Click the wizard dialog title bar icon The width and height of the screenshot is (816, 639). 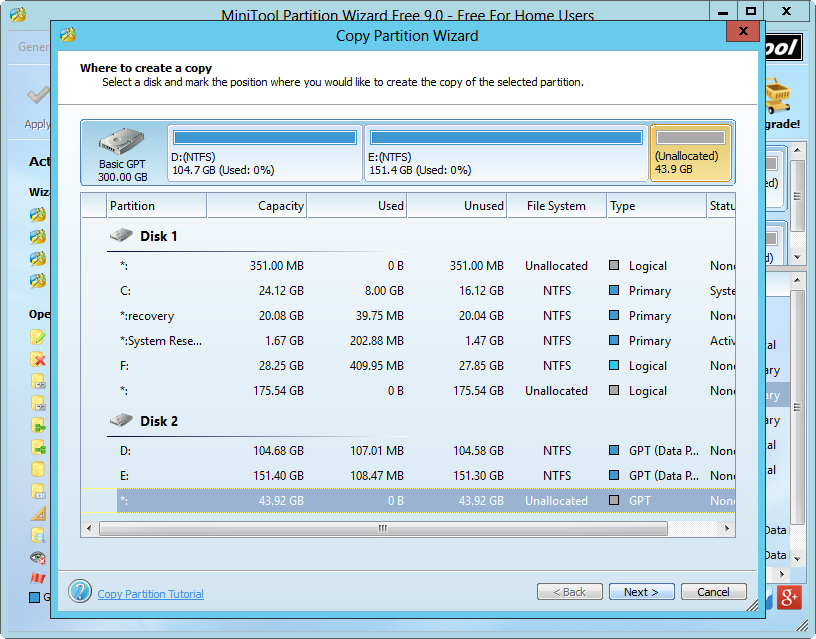tap(68, 34)
